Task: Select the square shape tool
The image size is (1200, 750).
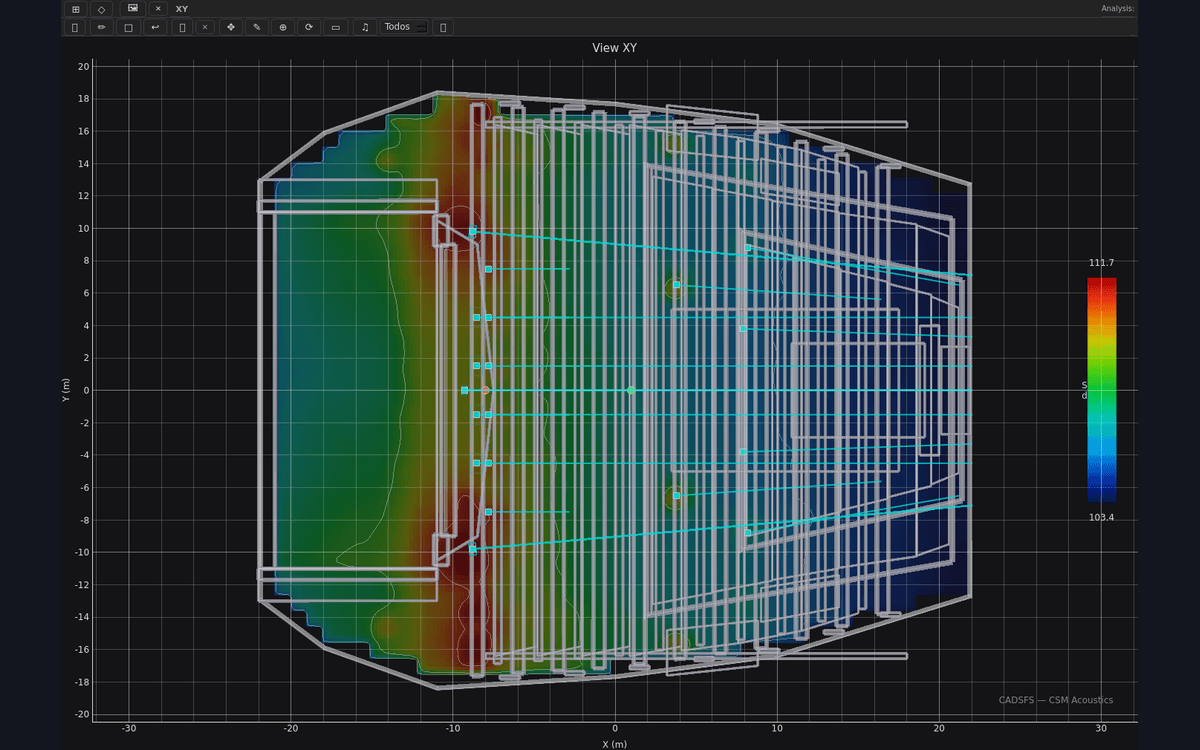Action: tap(128, 27)
